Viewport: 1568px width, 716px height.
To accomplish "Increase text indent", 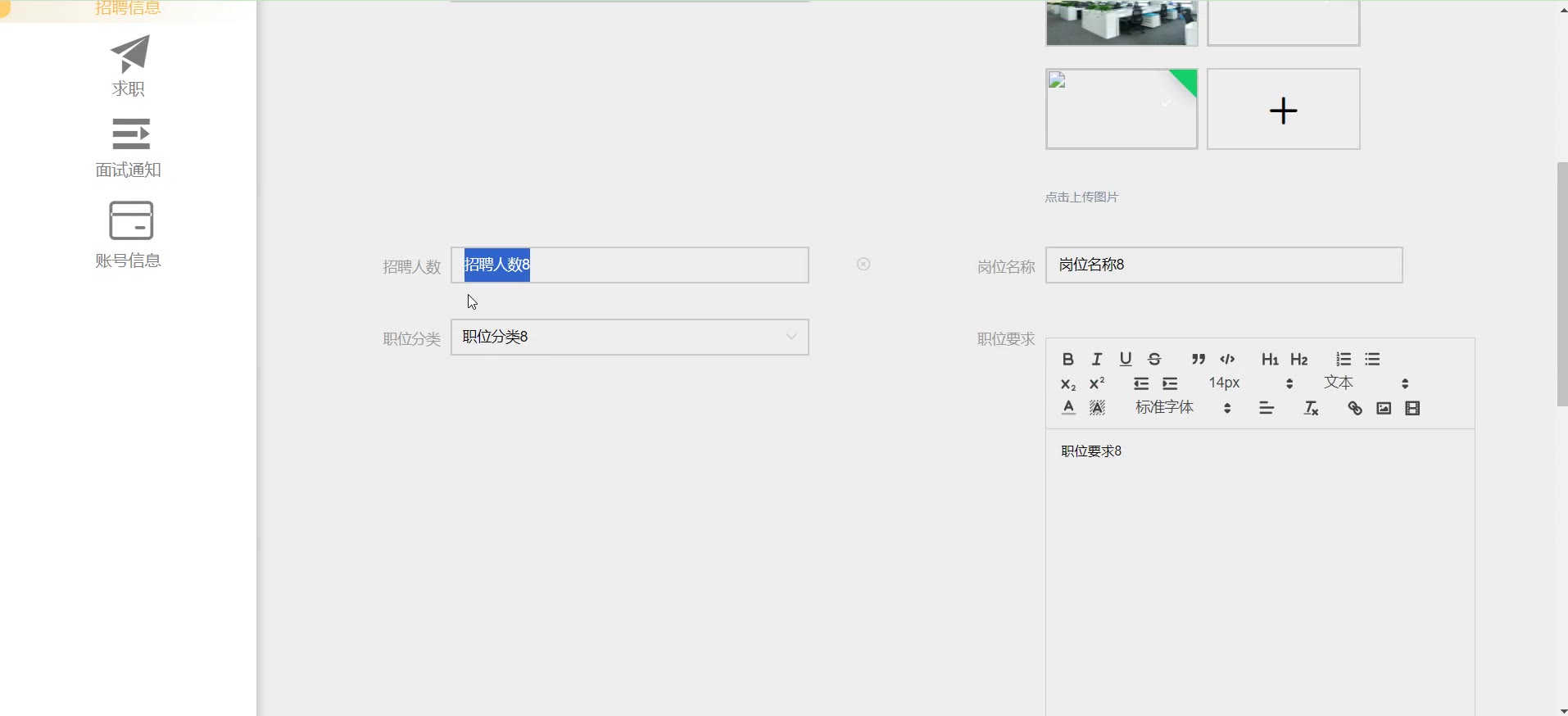I will (x=1170, y=383).
